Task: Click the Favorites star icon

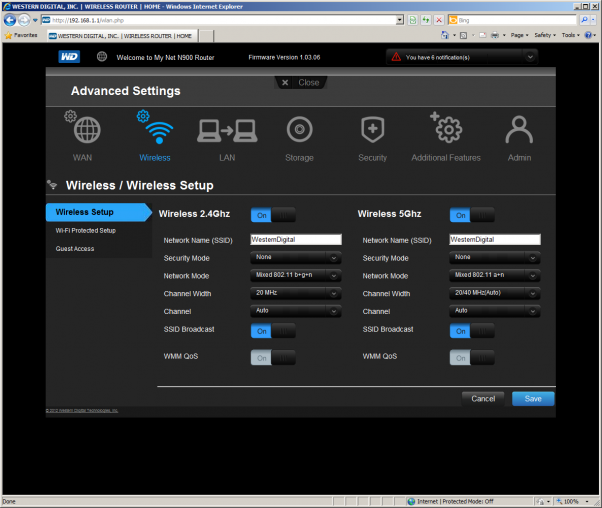Action: pos(8,35)
